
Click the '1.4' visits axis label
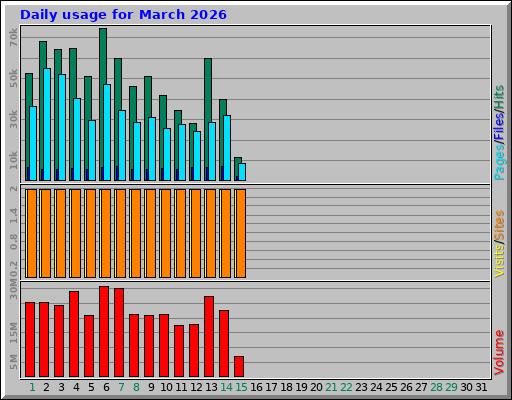click(13, 216)
